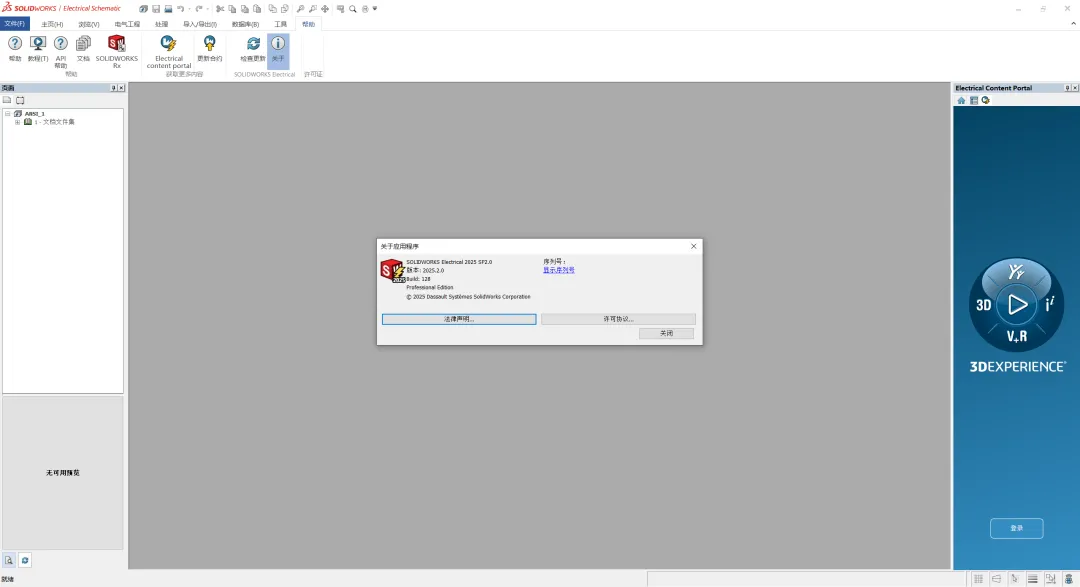Collapse the ribbon using top-right chevron
This screenshot has width=1080, height=587.
coord(1073,23)
